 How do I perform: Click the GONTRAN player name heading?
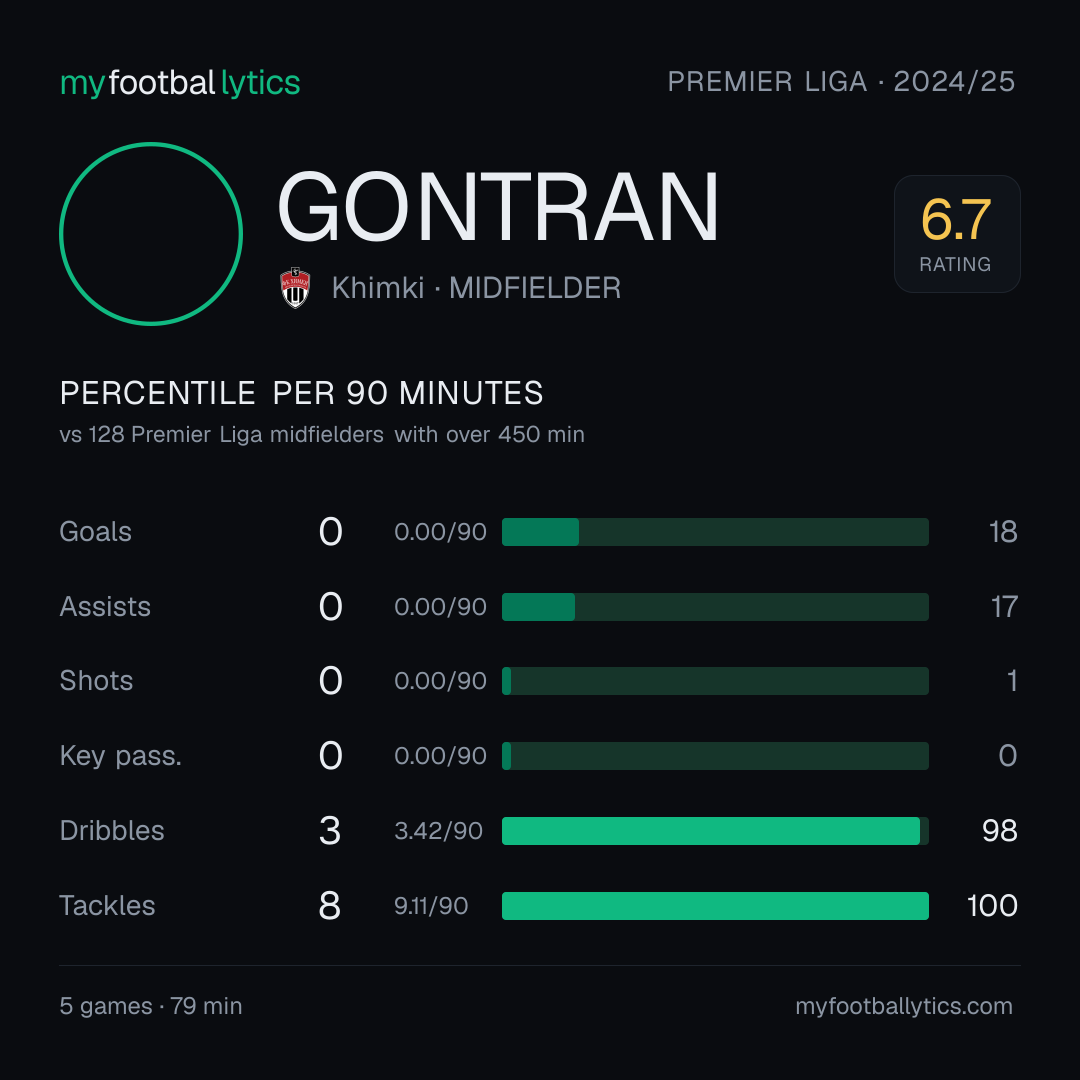click(498, 207)
